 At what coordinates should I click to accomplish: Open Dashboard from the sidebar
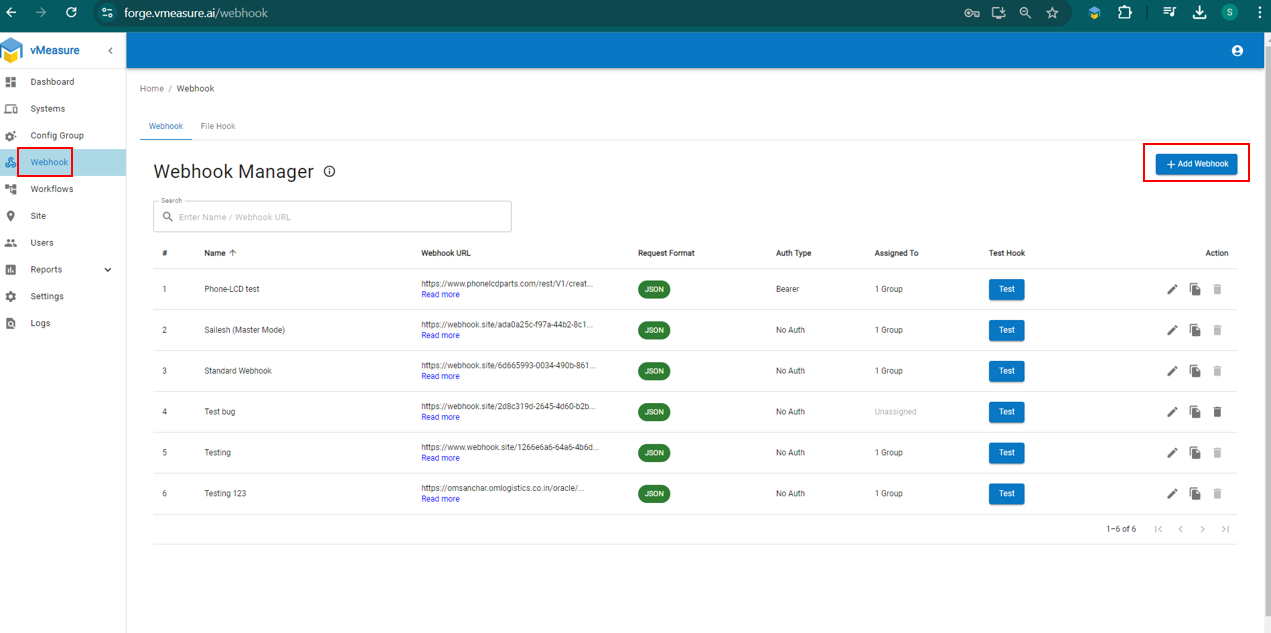pyautogui.click(x=52, y=82)
